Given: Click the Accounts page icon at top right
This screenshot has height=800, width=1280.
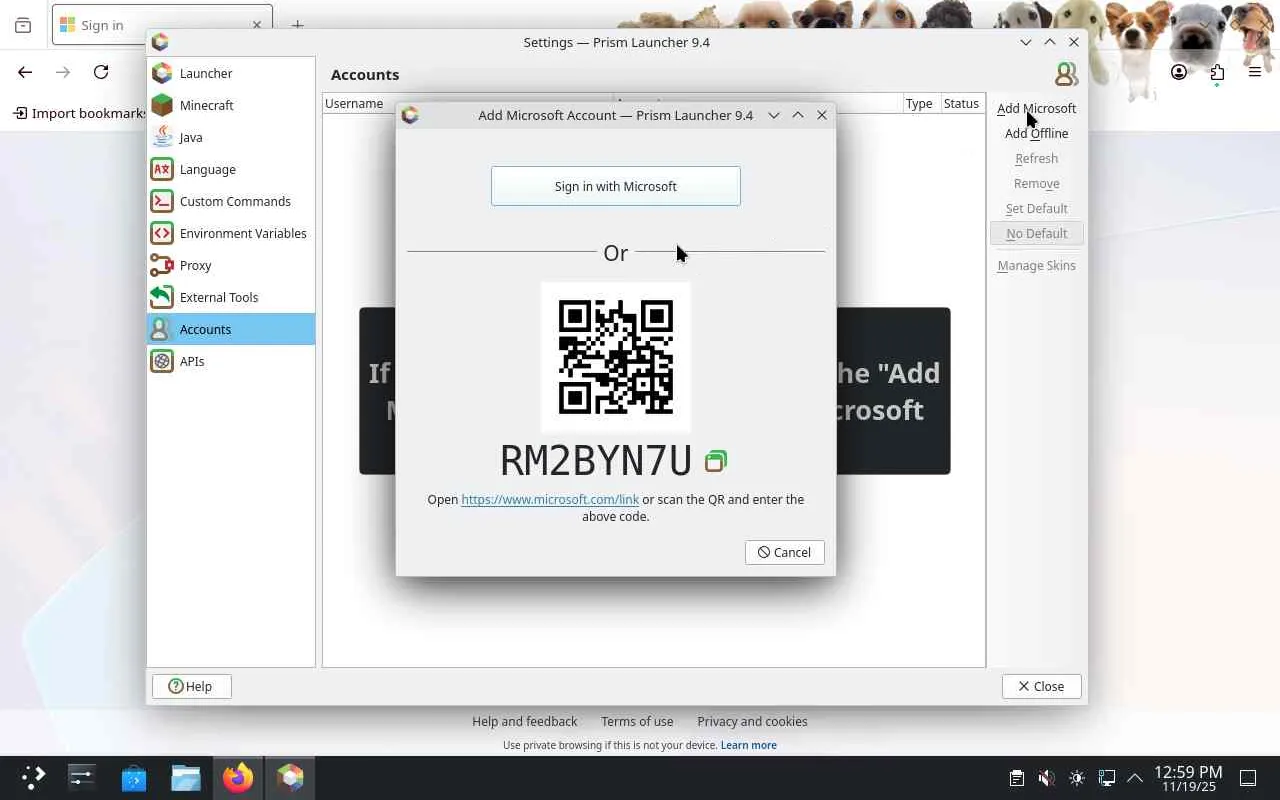Looking at the screenshot, I should pyautogui.click(x=1066, y=74).
